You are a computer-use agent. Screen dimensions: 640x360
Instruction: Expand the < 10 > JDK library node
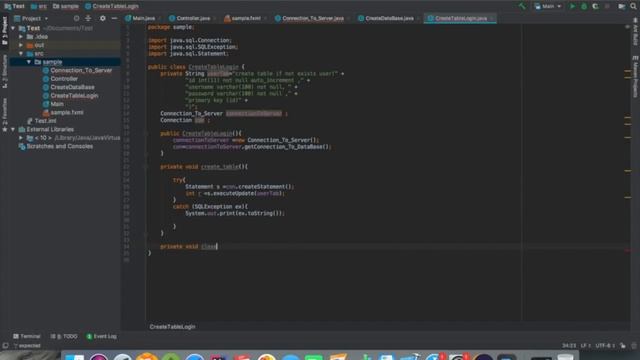[21, 138]
